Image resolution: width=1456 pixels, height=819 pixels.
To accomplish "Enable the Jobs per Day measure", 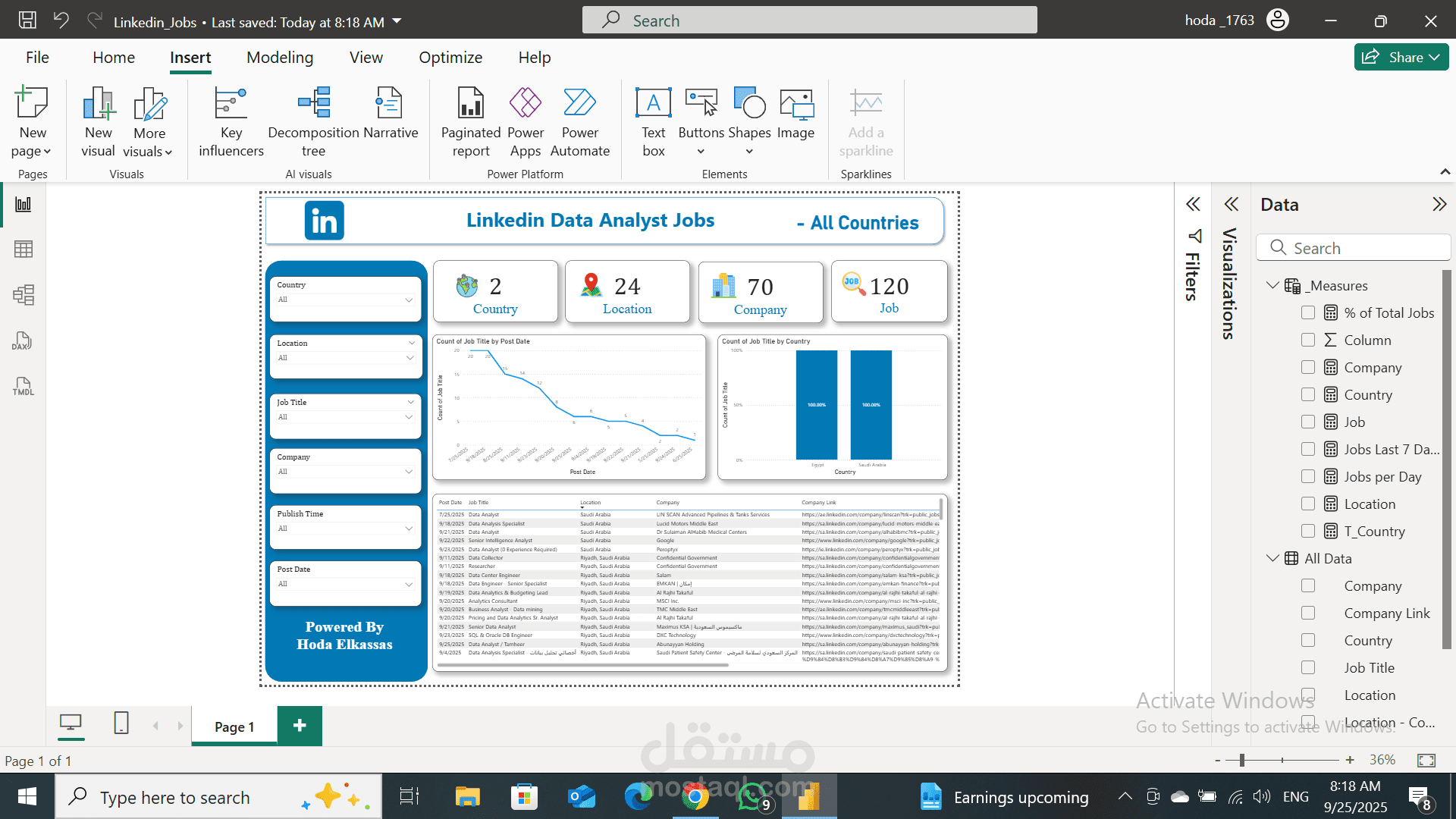I will (1307, 476).
